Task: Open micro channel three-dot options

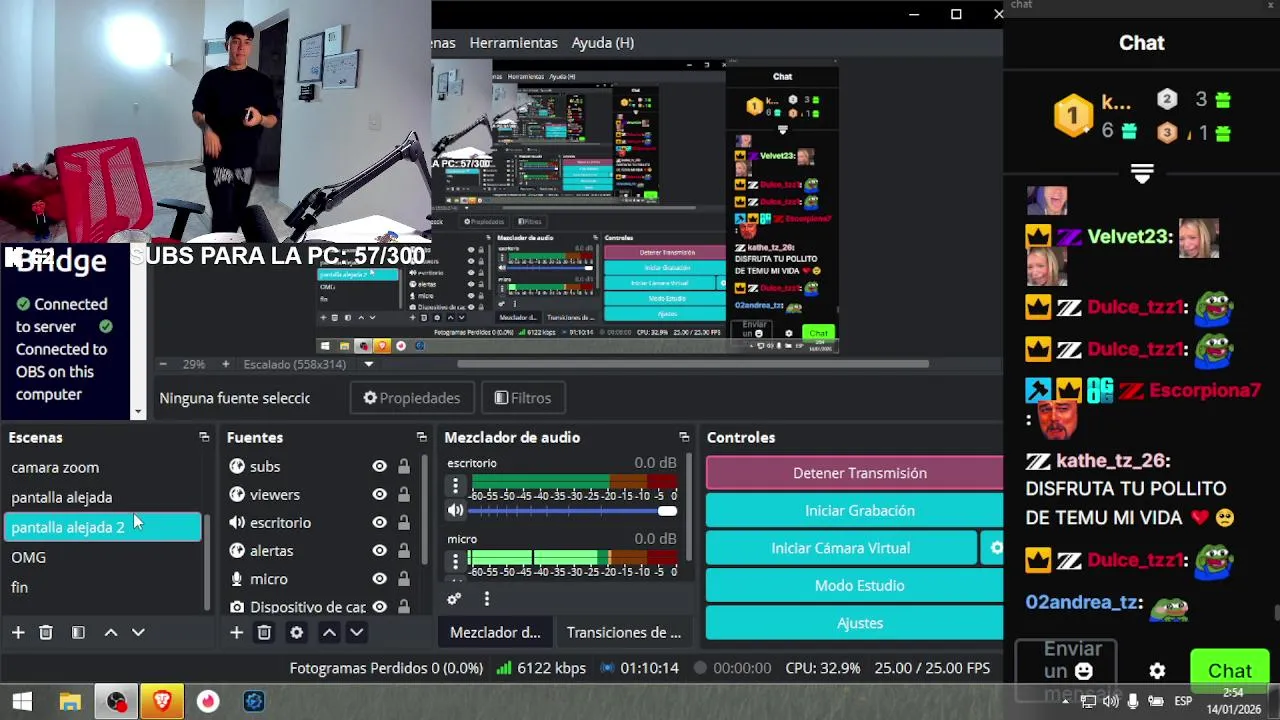Action: click(x=455, y=562)
